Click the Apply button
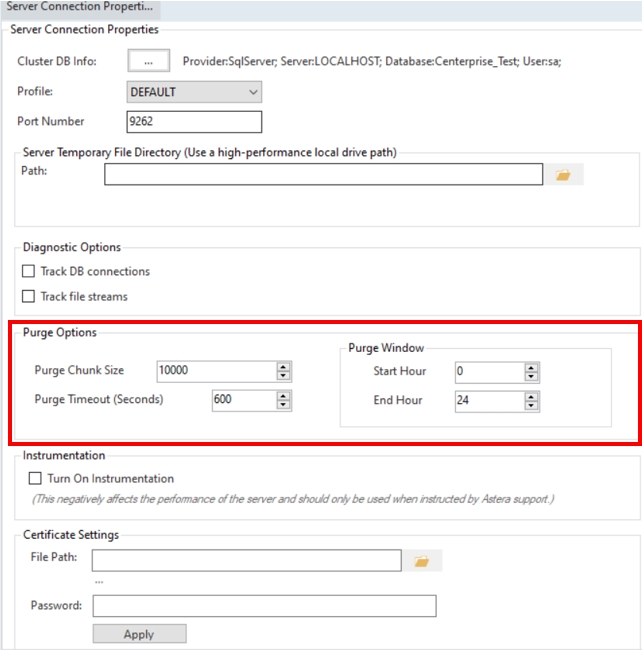The width and height of the screenshot is (642, 650). click(139, 634)
